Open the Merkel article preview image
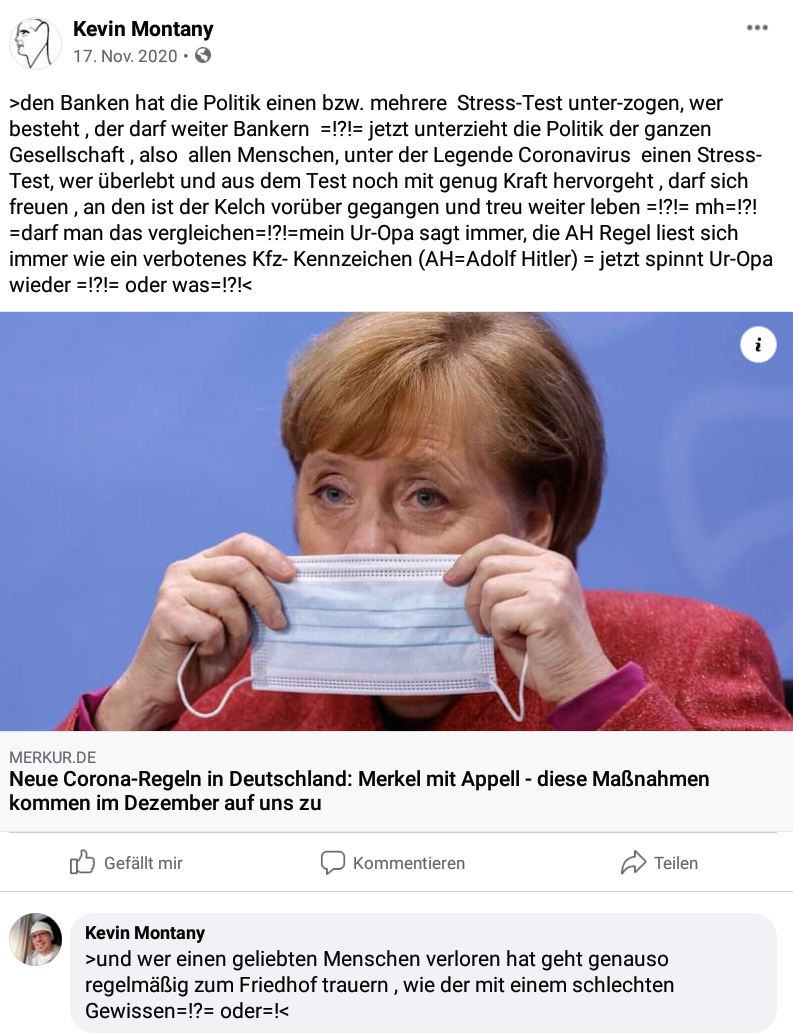This screenshot has height=1034, width=793. [396, 521]
